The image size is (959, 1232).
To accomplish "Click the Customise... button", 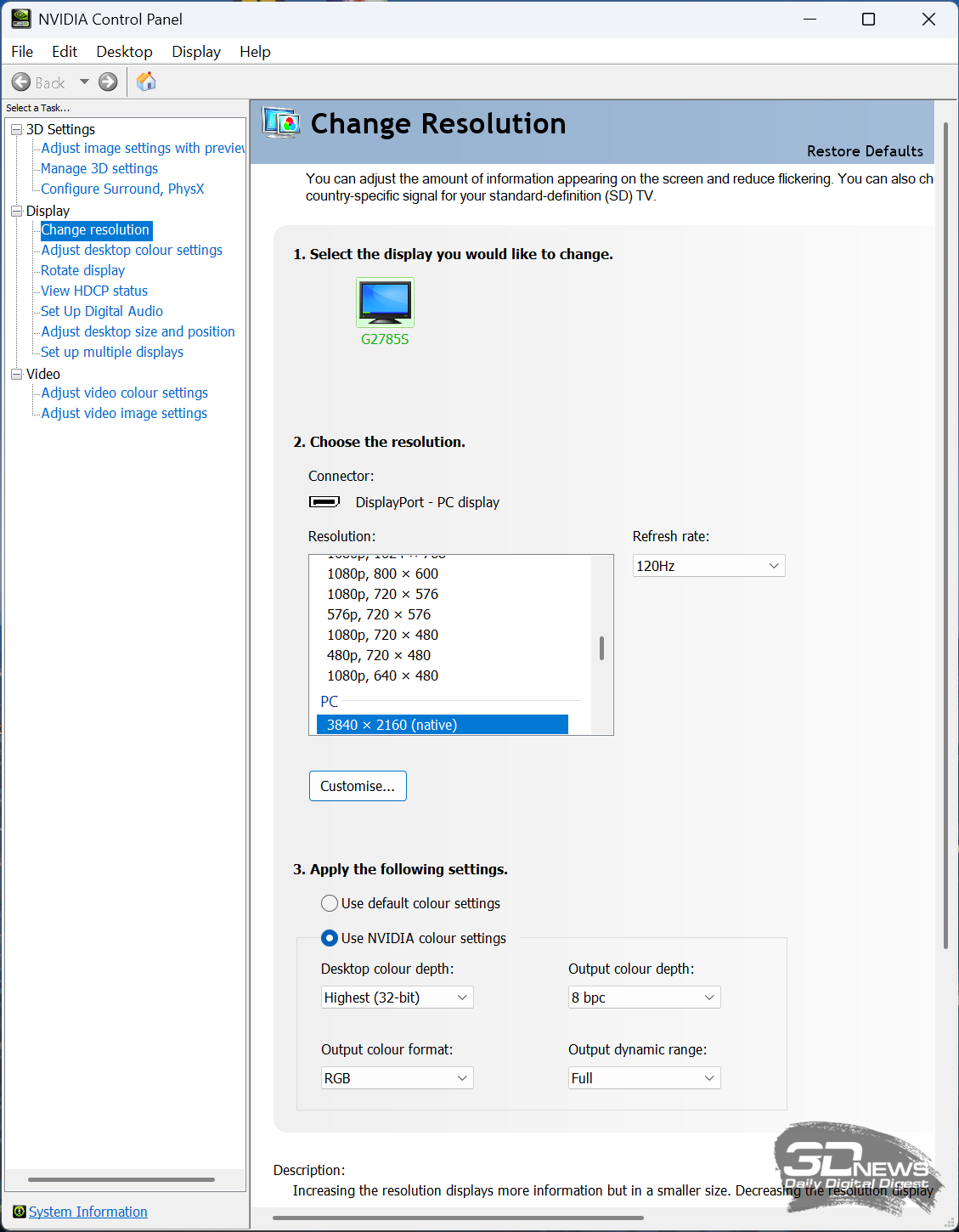I will tap(358, 786).
